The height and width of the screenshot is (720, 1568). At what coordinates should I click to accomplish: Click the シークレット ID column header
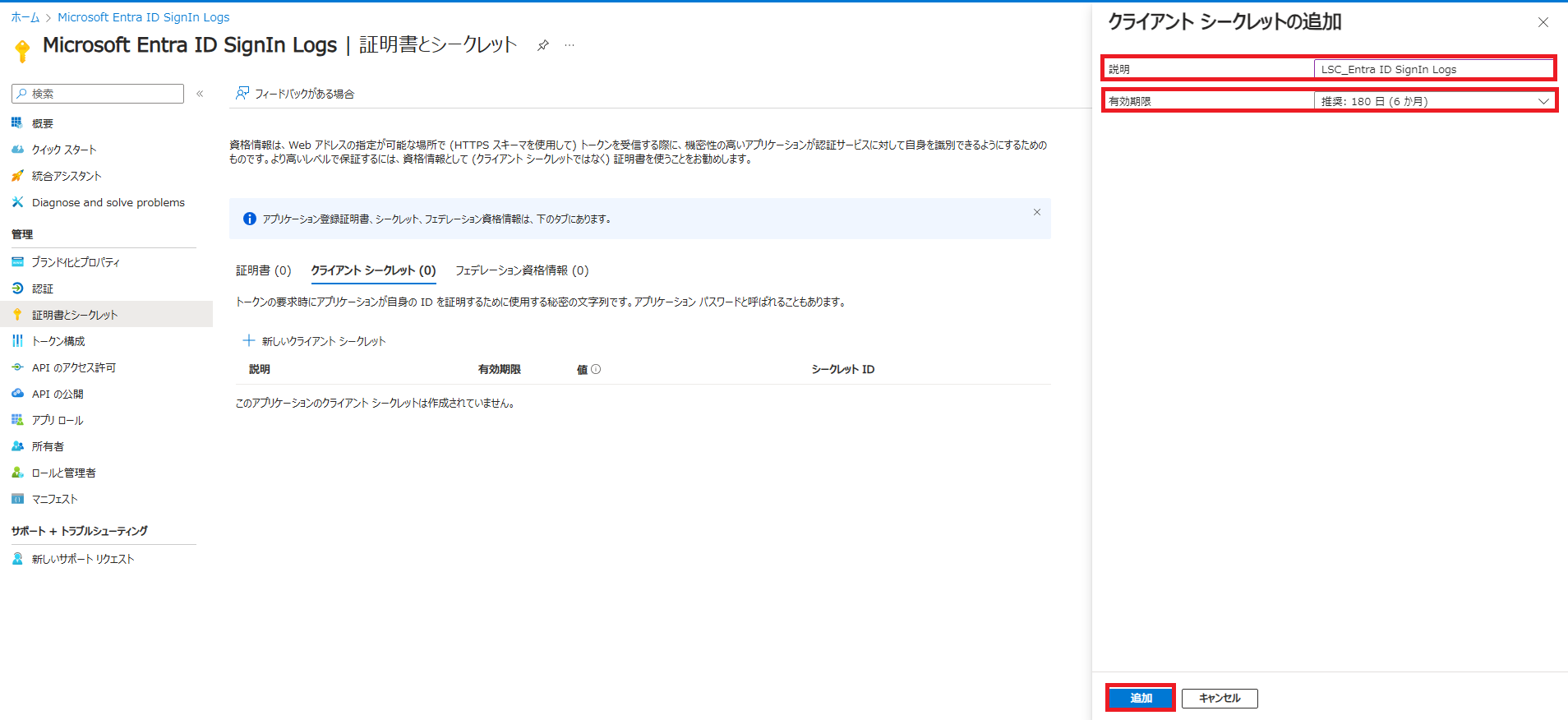(x=843, y=369)
